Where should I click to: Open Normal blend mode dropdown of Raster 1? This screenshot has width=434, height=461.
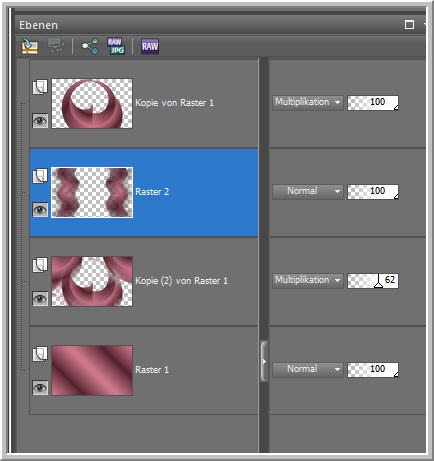[307, 369]
